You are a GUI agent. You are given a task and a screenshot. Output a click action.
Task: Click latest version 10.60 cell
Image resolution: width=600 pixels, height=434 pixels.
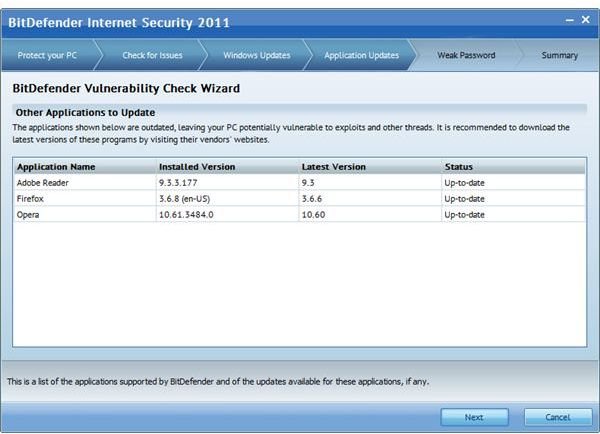313,215
